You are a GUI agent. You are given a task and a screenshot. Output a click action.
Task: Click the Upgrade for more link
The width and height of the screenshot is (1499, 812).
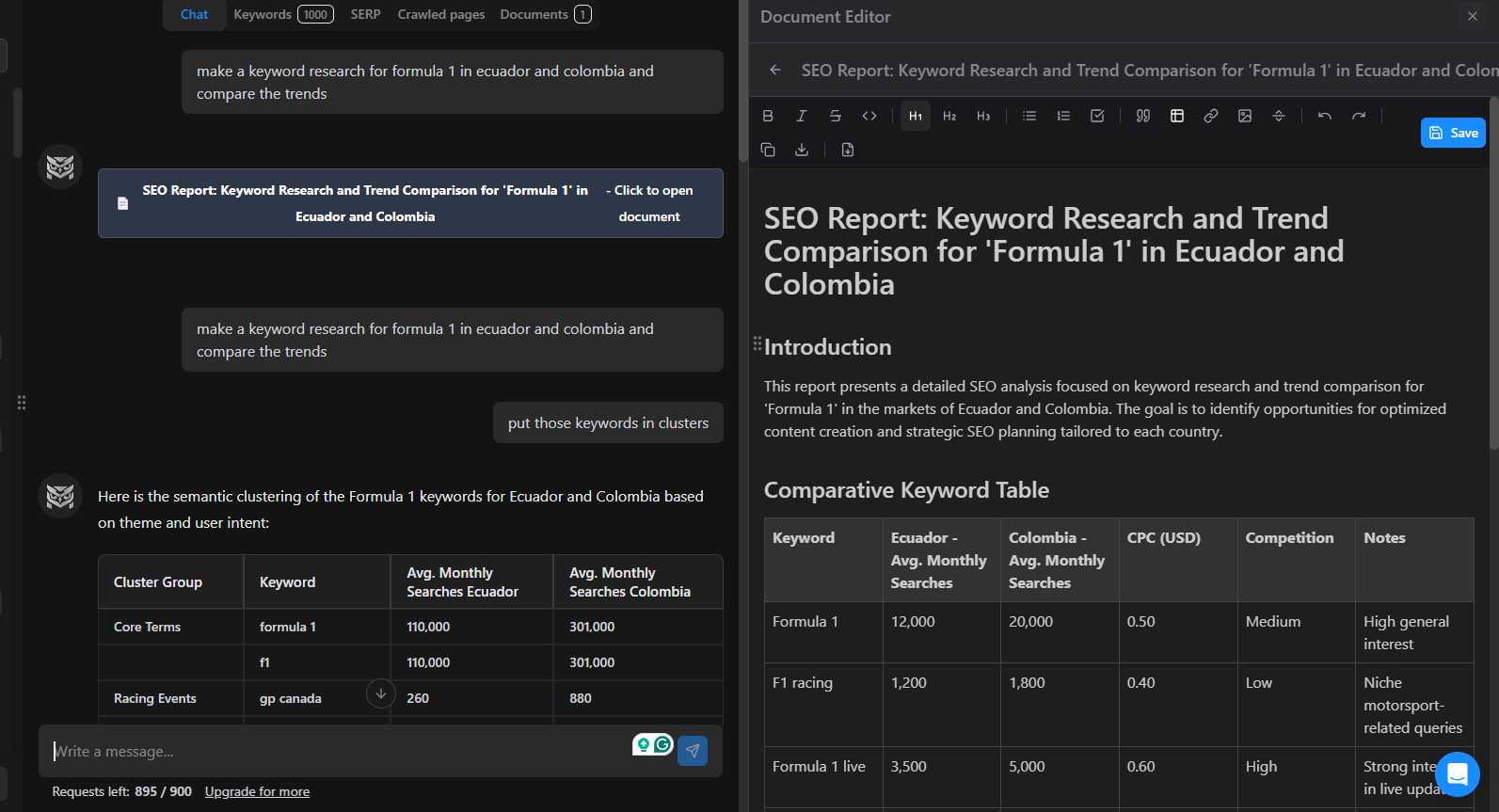pyautogui.click(x=257, y=791)
